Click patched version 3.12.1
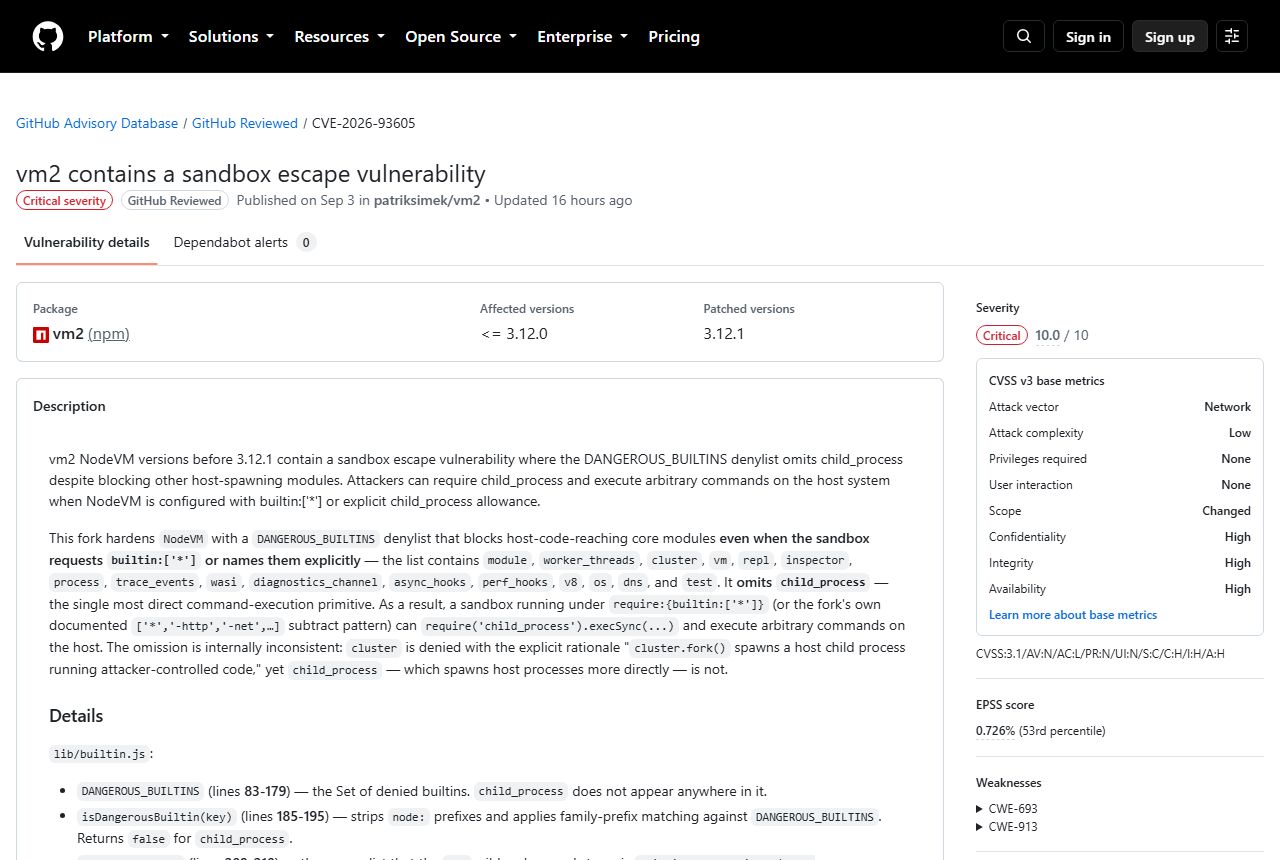 [x=724, y=334]
